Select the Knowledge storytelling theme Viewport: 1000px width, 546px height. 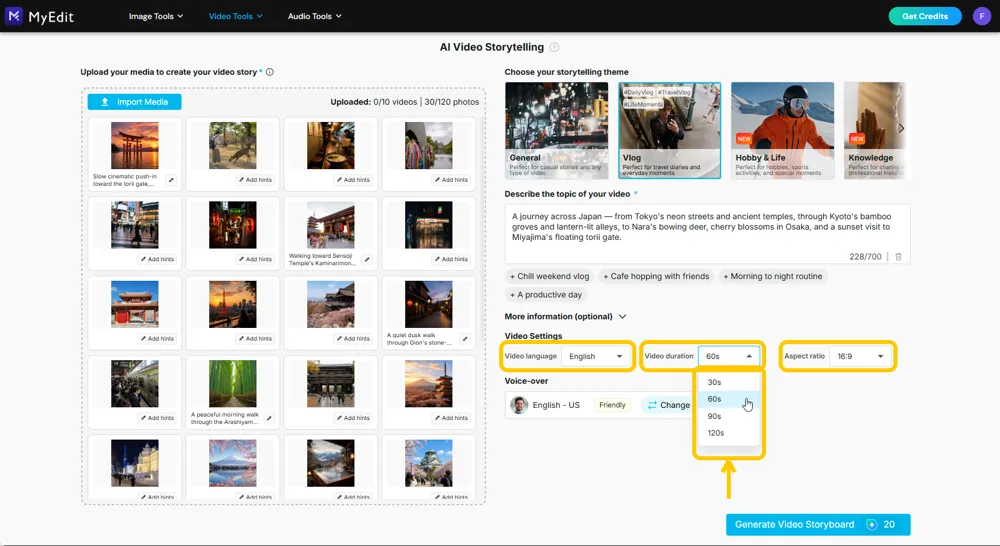(875, 130)
